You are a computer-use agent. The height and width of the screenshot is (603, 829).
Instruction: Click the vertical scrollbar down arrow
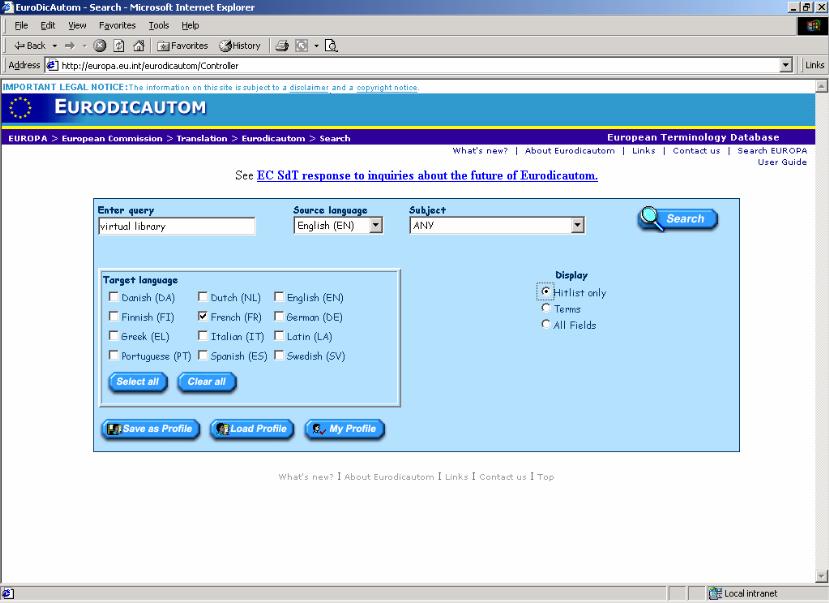(821, 576)
